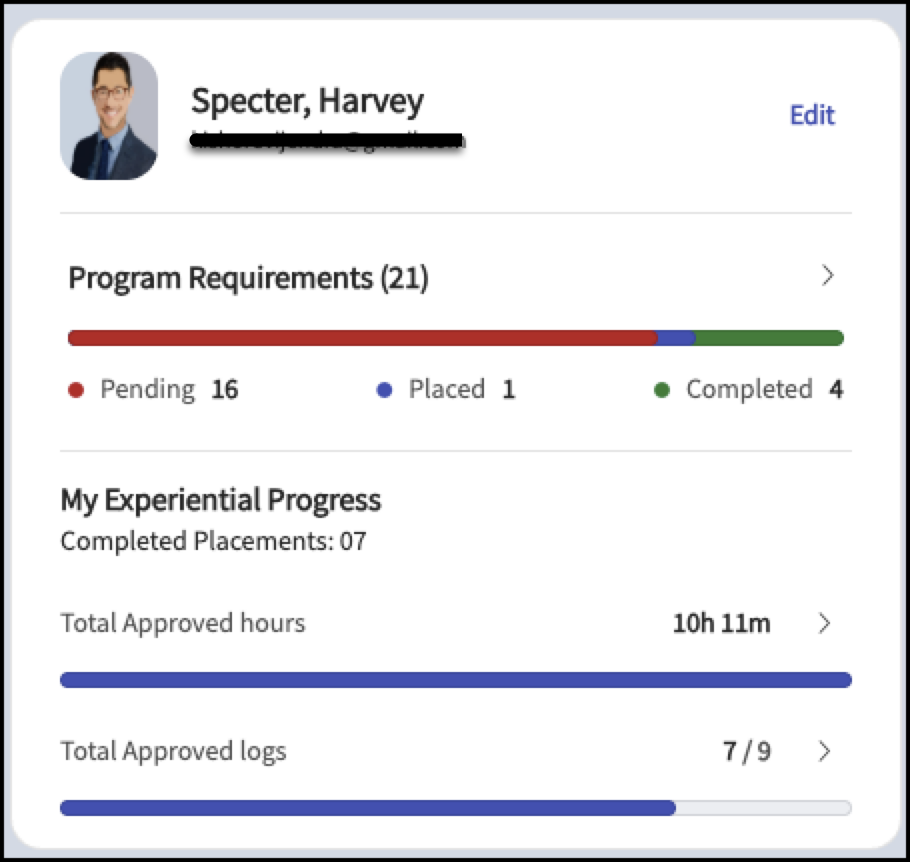Click the green Completed segment of requirements bar
910x862 pixels.
pyautogui.click(x=769, y=338)
